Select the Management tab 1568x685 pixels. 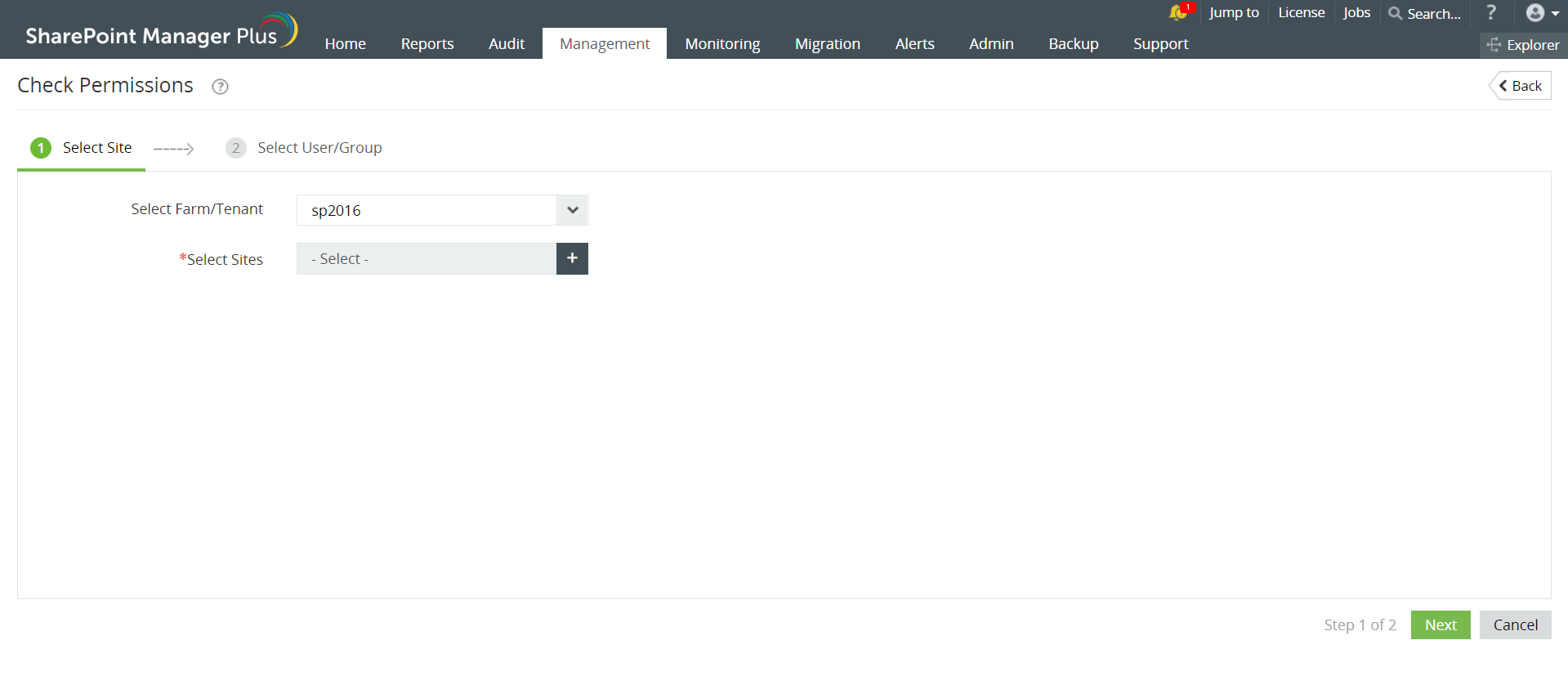605,44
